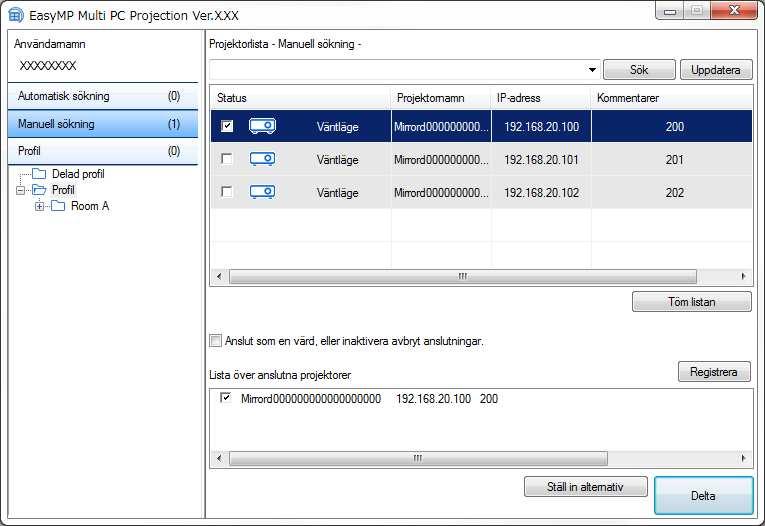Uncheck connected projector Mirrord checkbox in lower list

pyautogui.click(x=225, y=398)
